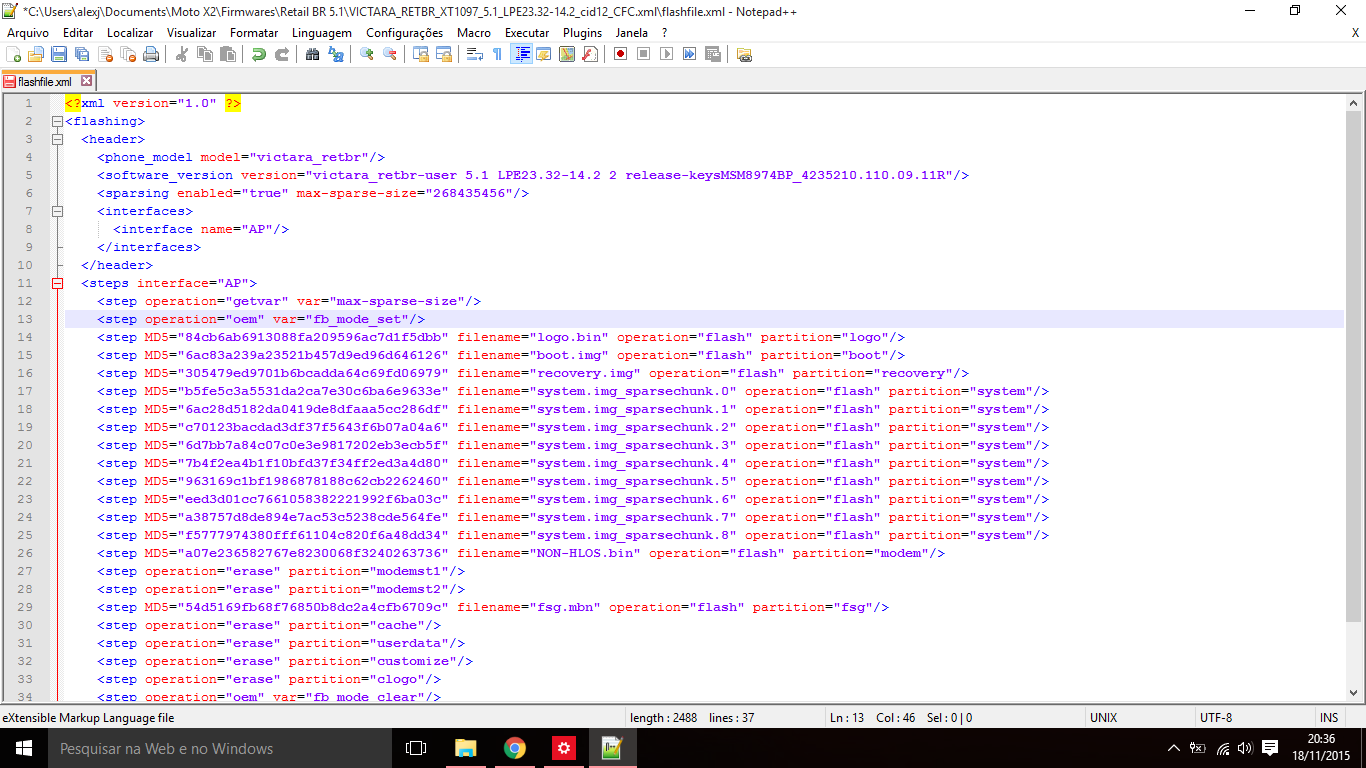1366x768 pixels.
Task: Undo last edit with green arrow
Action: click(259, 54)
